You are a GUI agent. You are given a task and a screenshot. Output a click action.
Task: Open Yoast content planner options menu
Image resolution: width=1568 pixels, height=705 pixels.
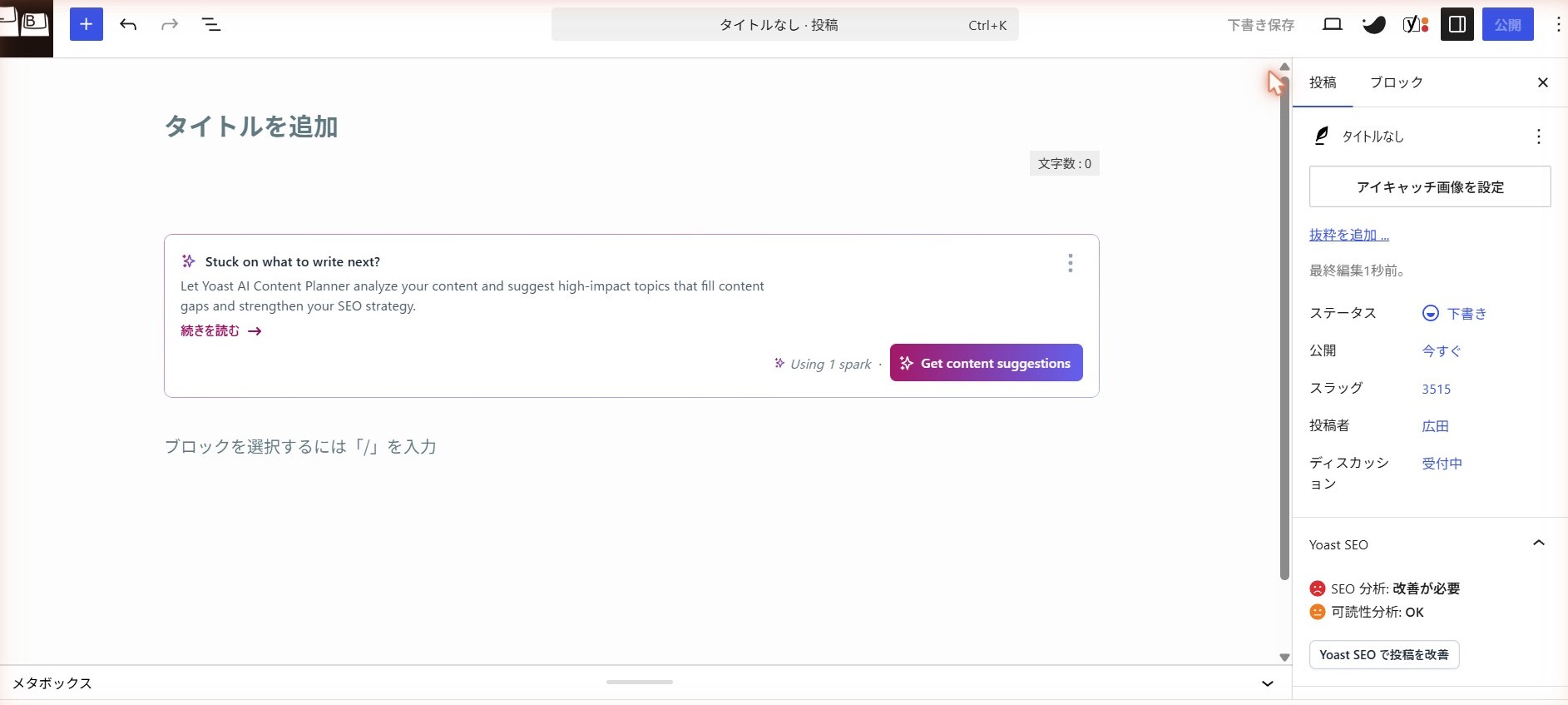click(1071, 263)
